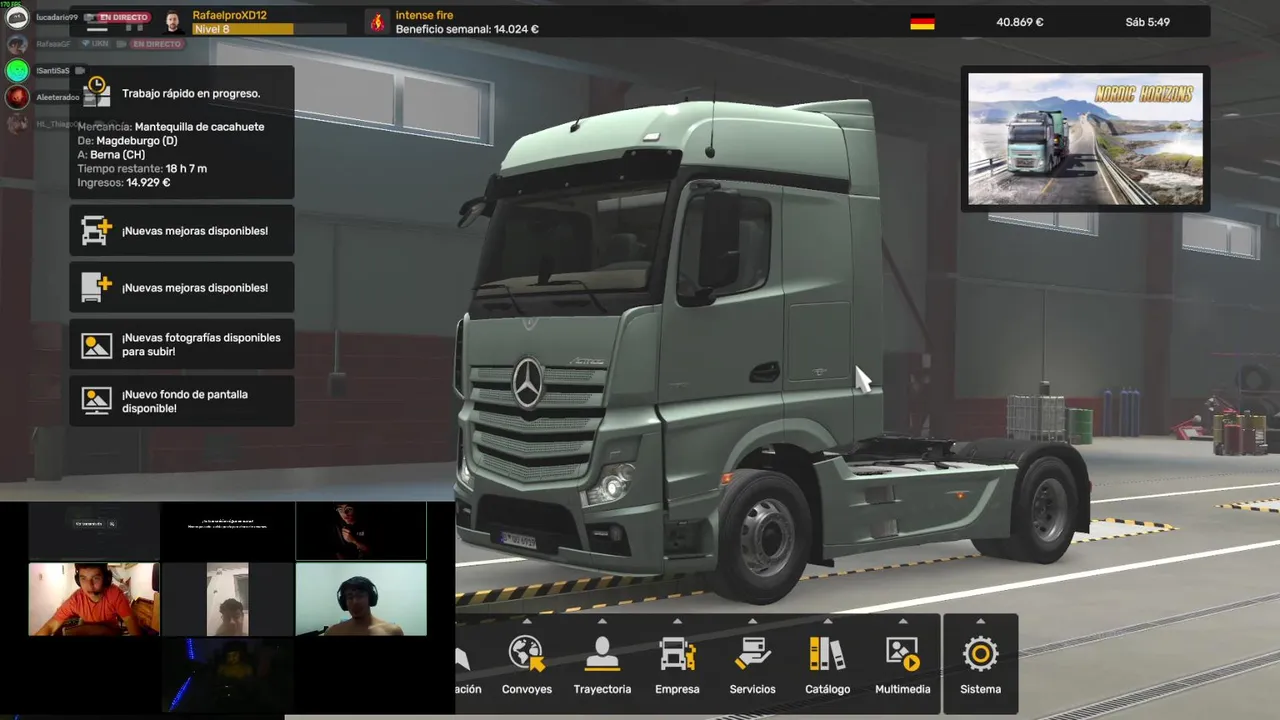Click the player name RafaelproXD12
Screen dimensions: 1280x720
230,15
